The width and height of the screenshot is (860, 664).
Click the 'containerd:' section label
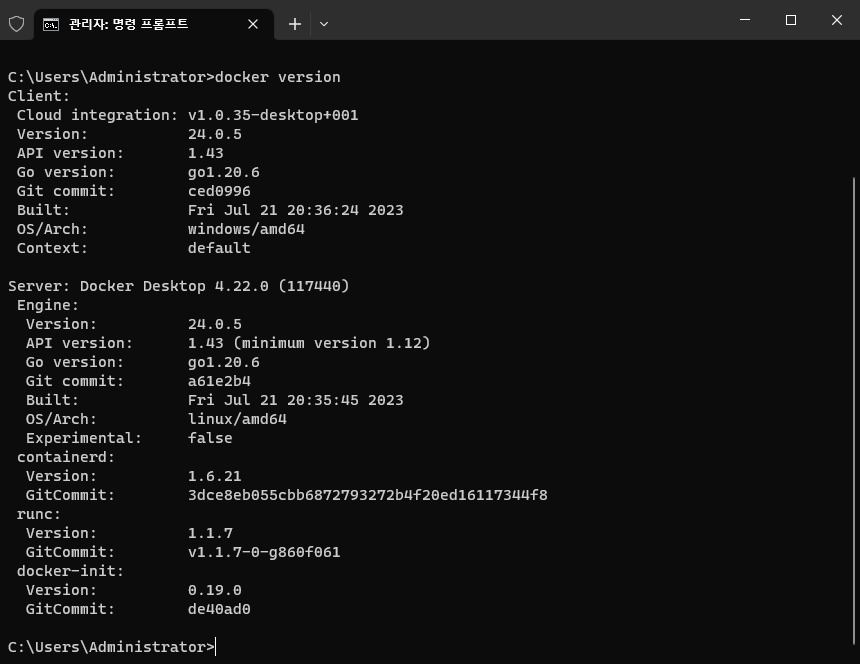pos(66,457)
